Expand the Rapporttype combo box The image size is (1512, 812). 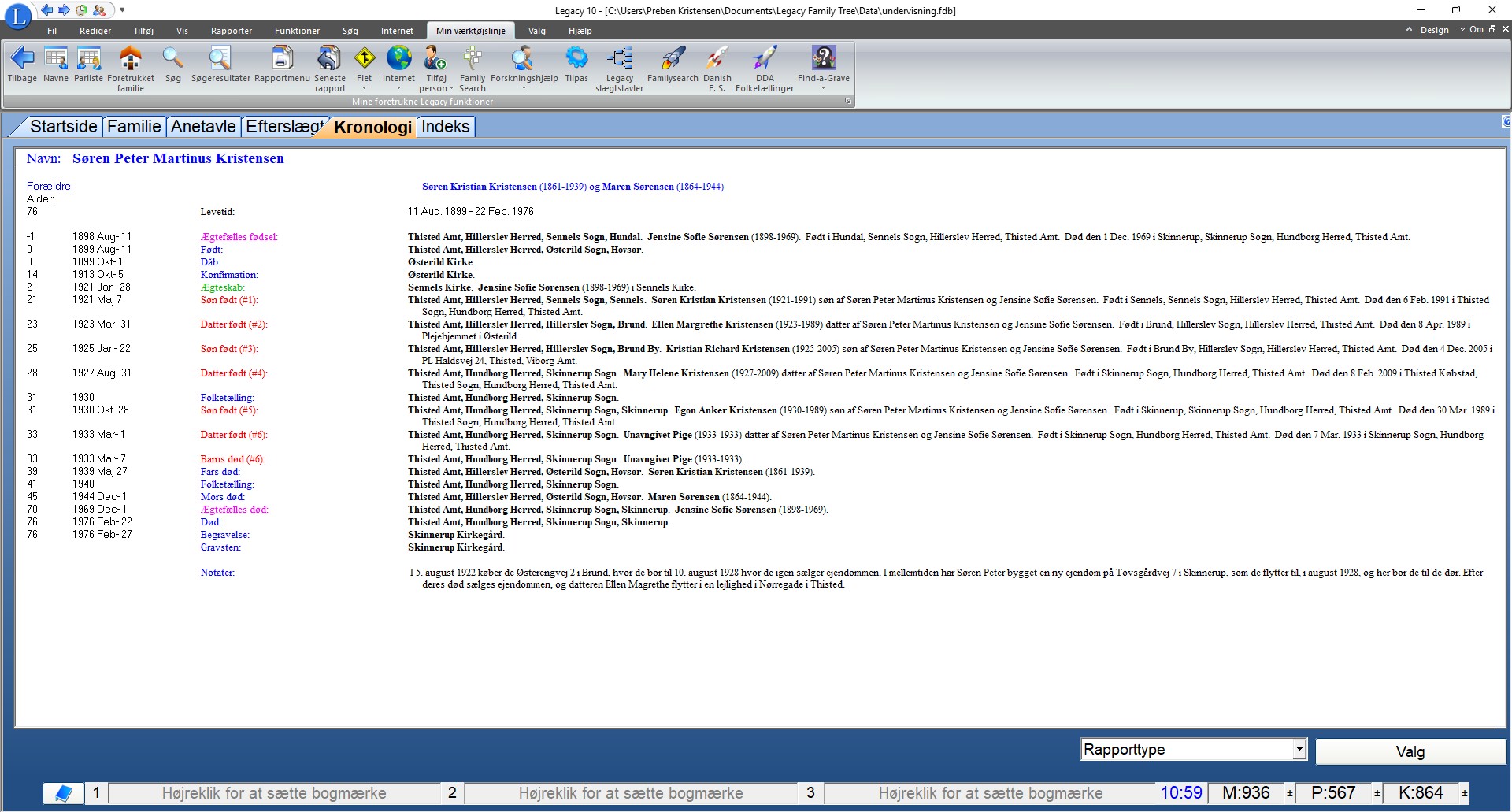point(1299,750)
